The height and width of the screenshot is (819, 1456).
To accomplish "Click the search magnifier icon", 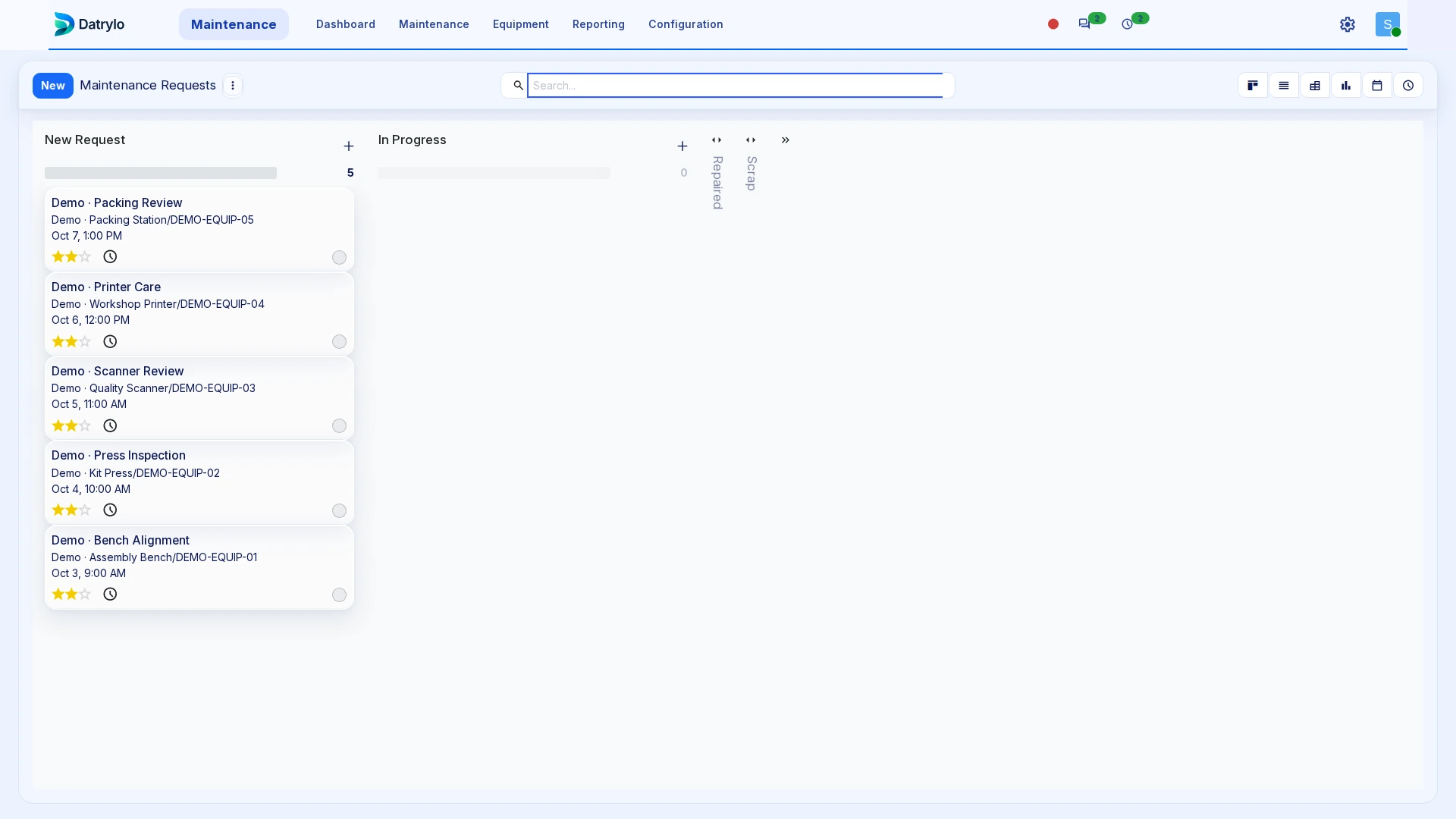I will [x=519, y=86].
